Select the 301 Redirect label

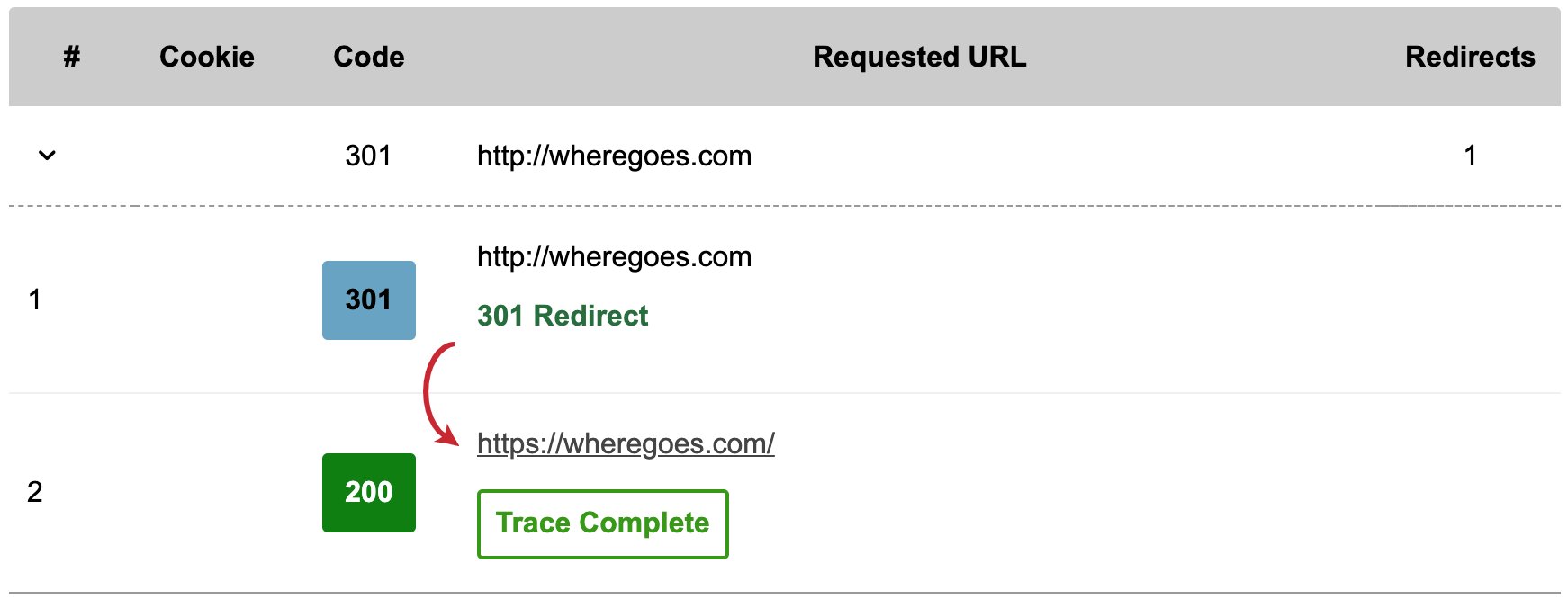click(x=563, y=316)
